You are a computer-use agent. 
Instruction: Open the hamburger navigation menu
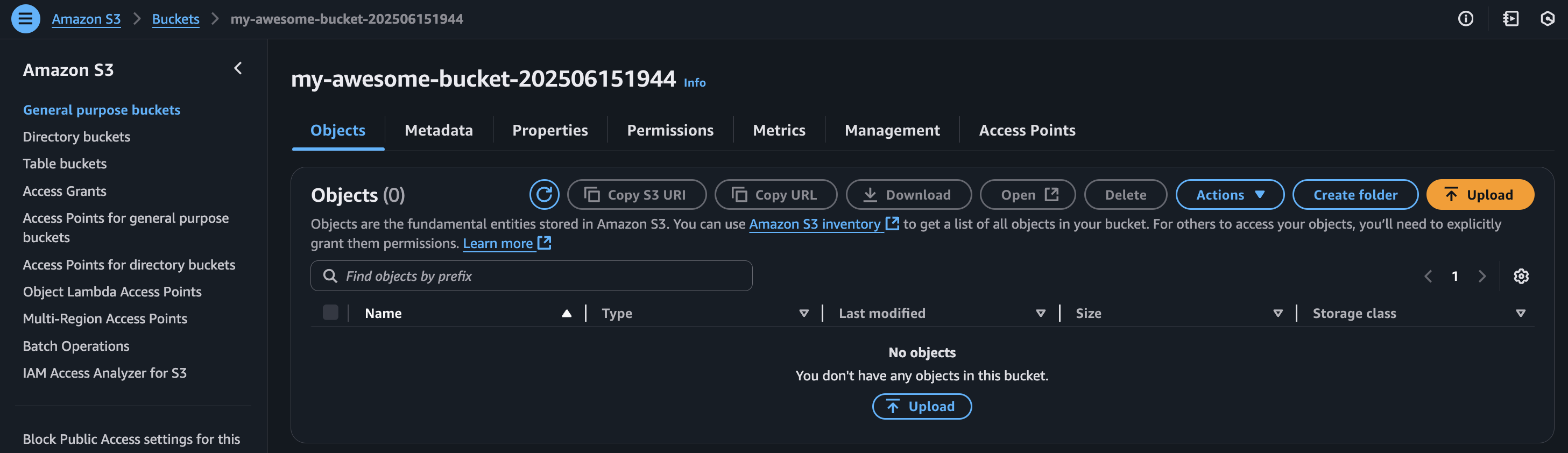click(26, 19)
